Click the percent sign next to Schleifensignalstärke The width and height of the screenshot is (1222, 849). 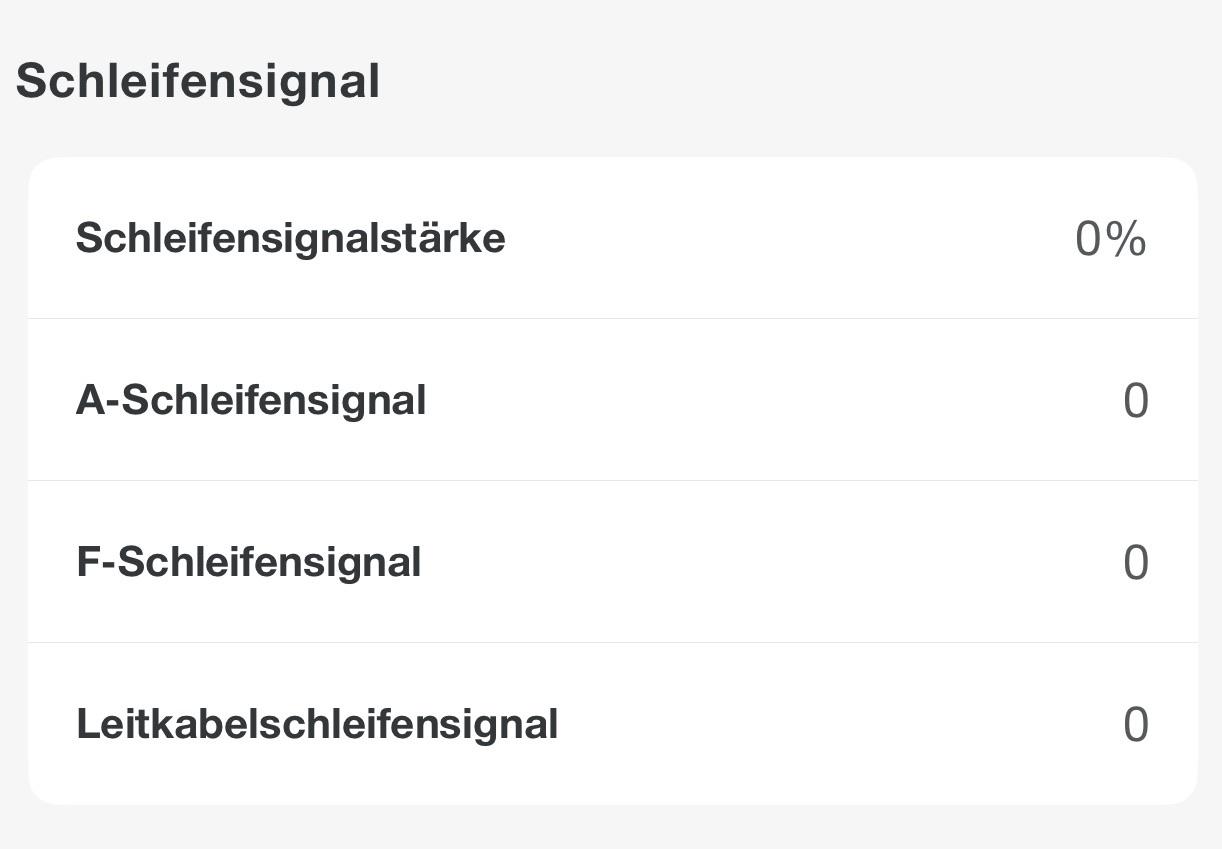point(1126,239)
